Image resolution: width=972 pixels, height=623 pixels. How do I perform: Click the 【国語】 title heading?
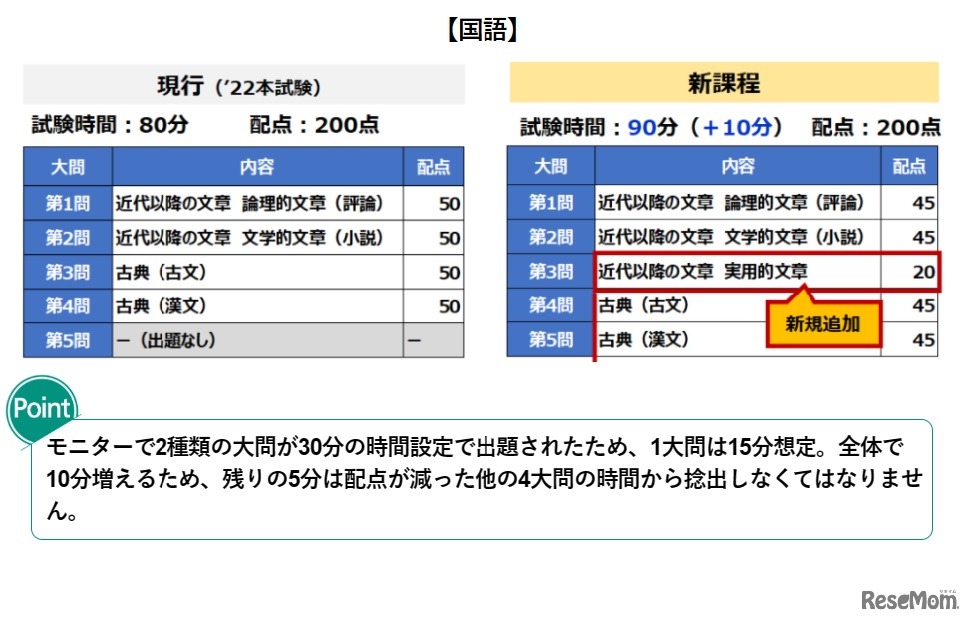[484, 29]
